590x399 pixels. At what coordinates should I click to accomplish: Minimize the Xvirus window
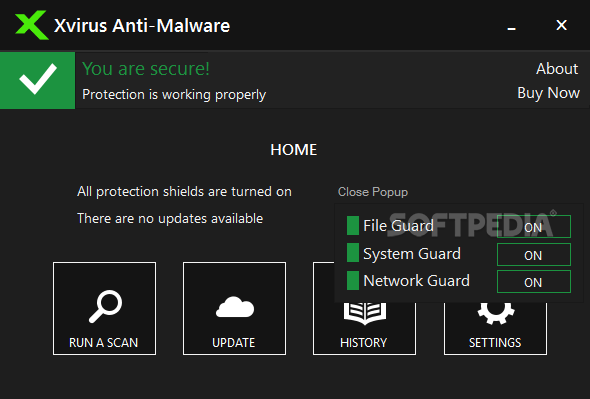click(511, 27)
